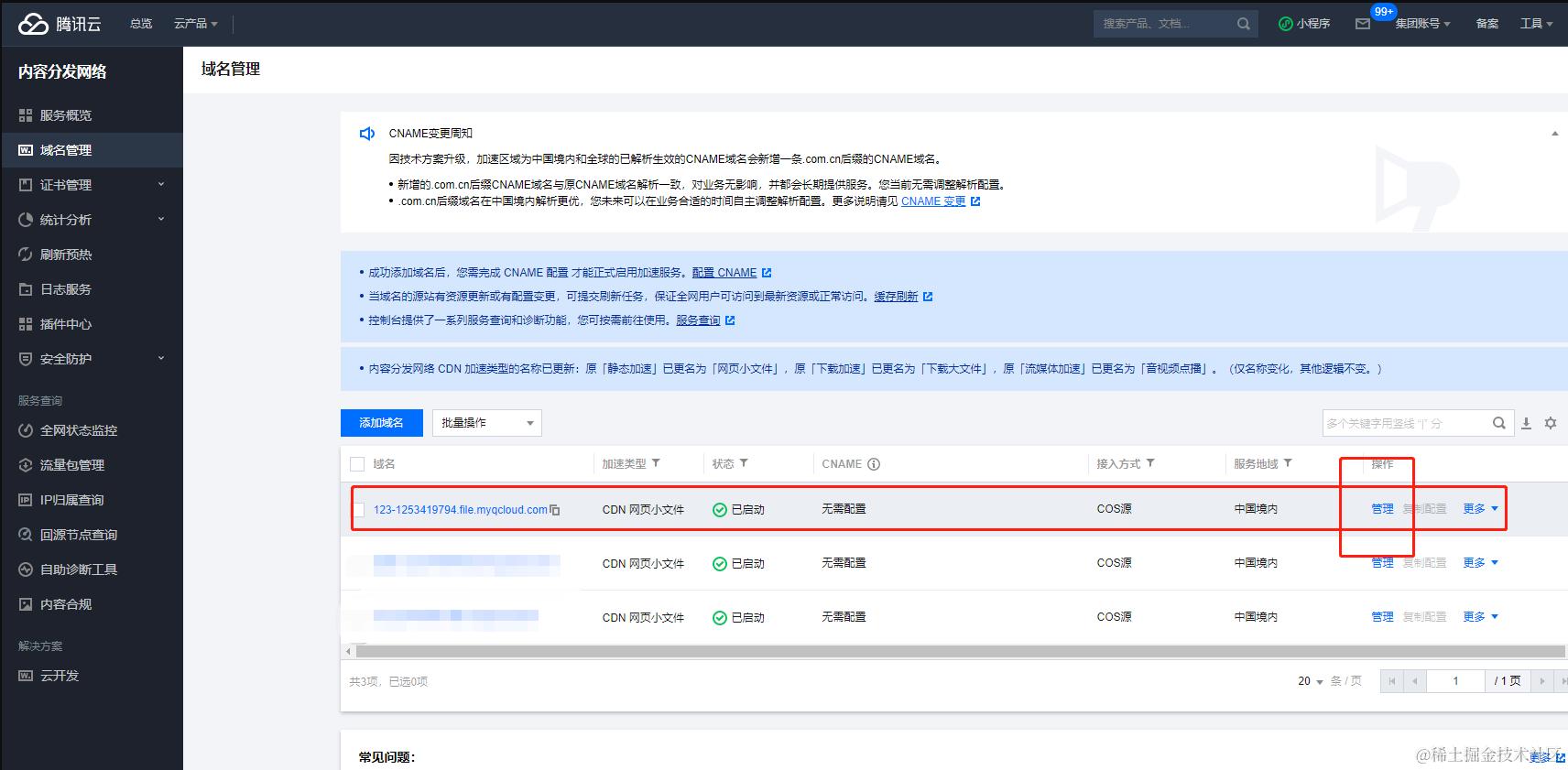The image size is (1568, 770).
Task: Open domain link 123-1253419794.file.myqcloud.com
Action: [x=461, y=510]
